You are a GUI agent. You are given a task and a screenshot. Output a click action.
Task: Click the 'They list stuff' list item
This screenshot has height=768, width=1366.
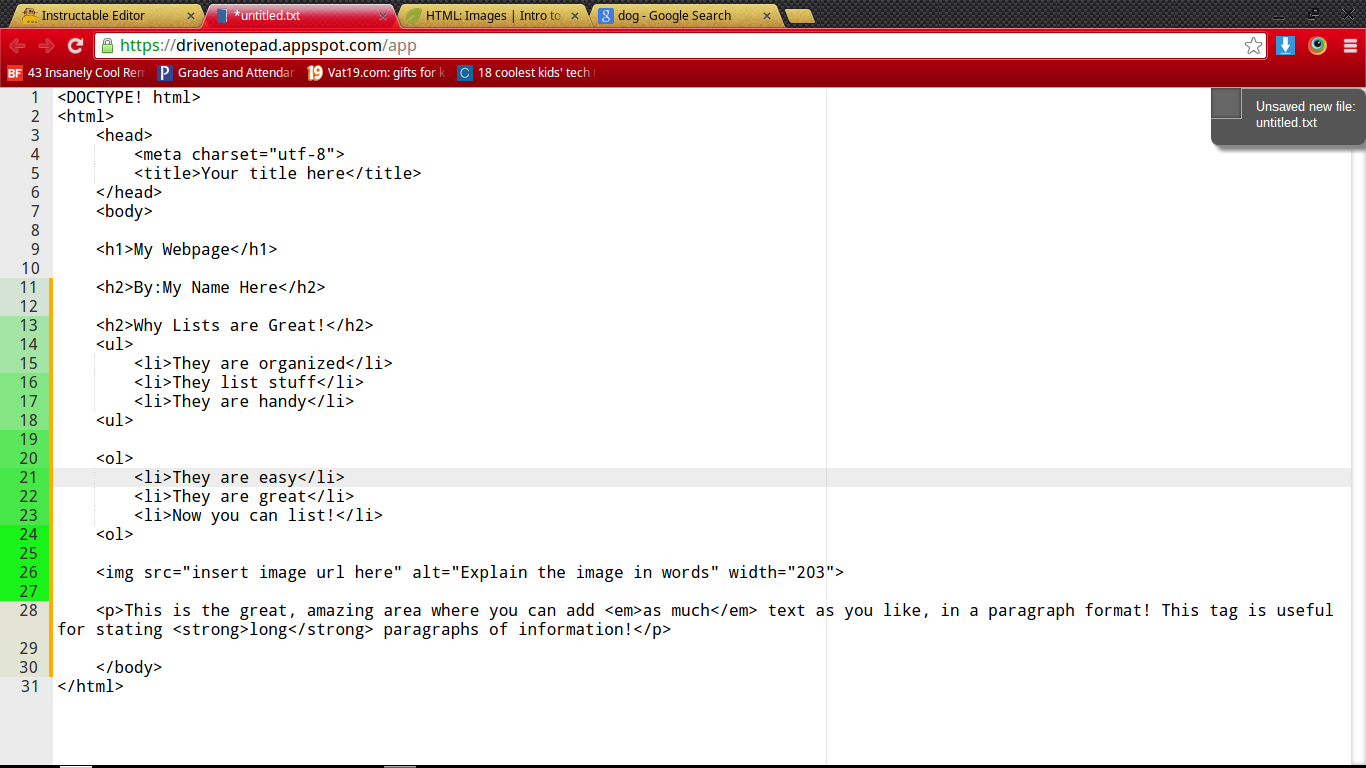(x=249, y=383)
